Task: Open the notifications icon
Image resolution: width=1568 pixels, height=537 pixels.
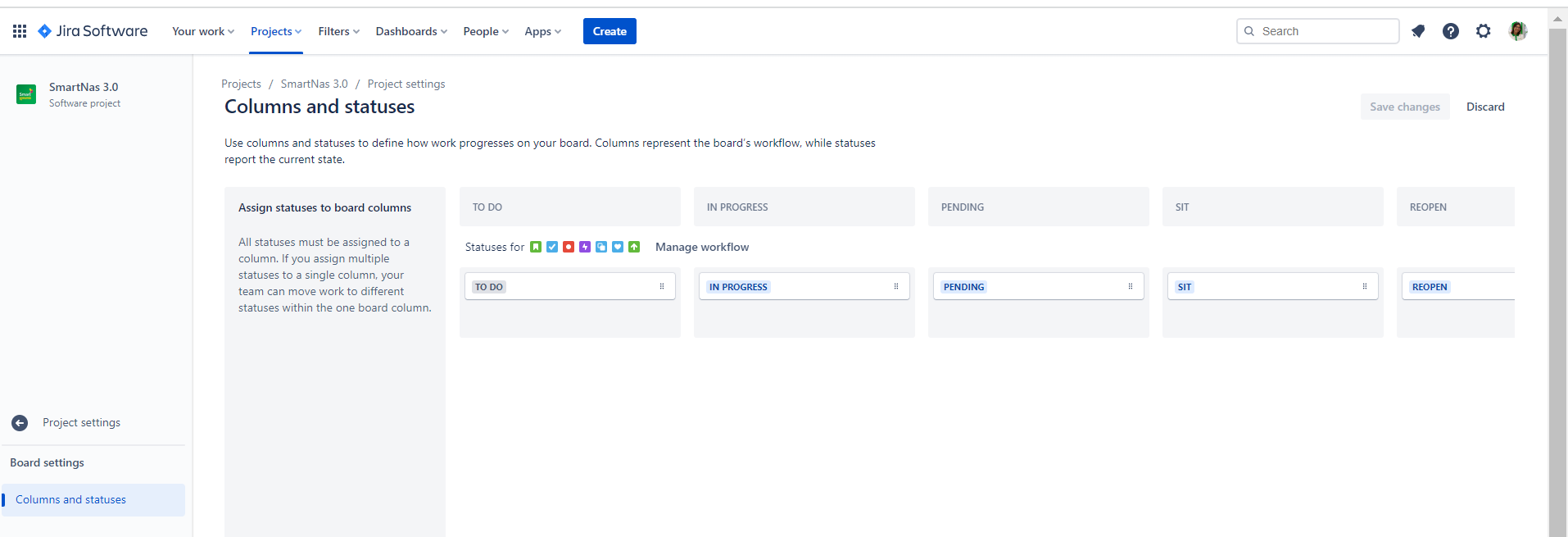Action: coord(1418,31)
